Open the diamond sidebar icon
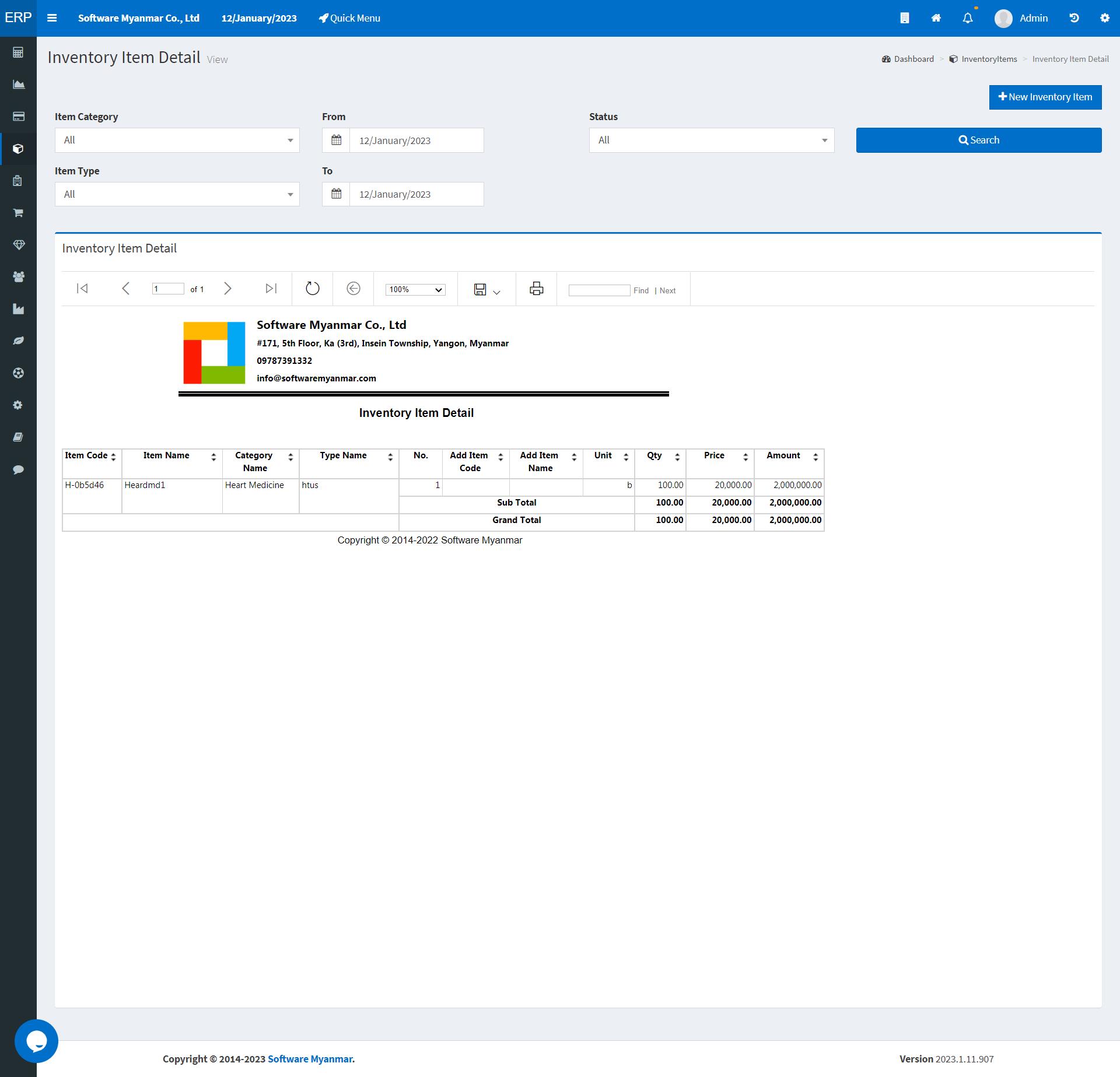The width and height of the screenshot is (1120, 1077). click(x=18, y=245)
